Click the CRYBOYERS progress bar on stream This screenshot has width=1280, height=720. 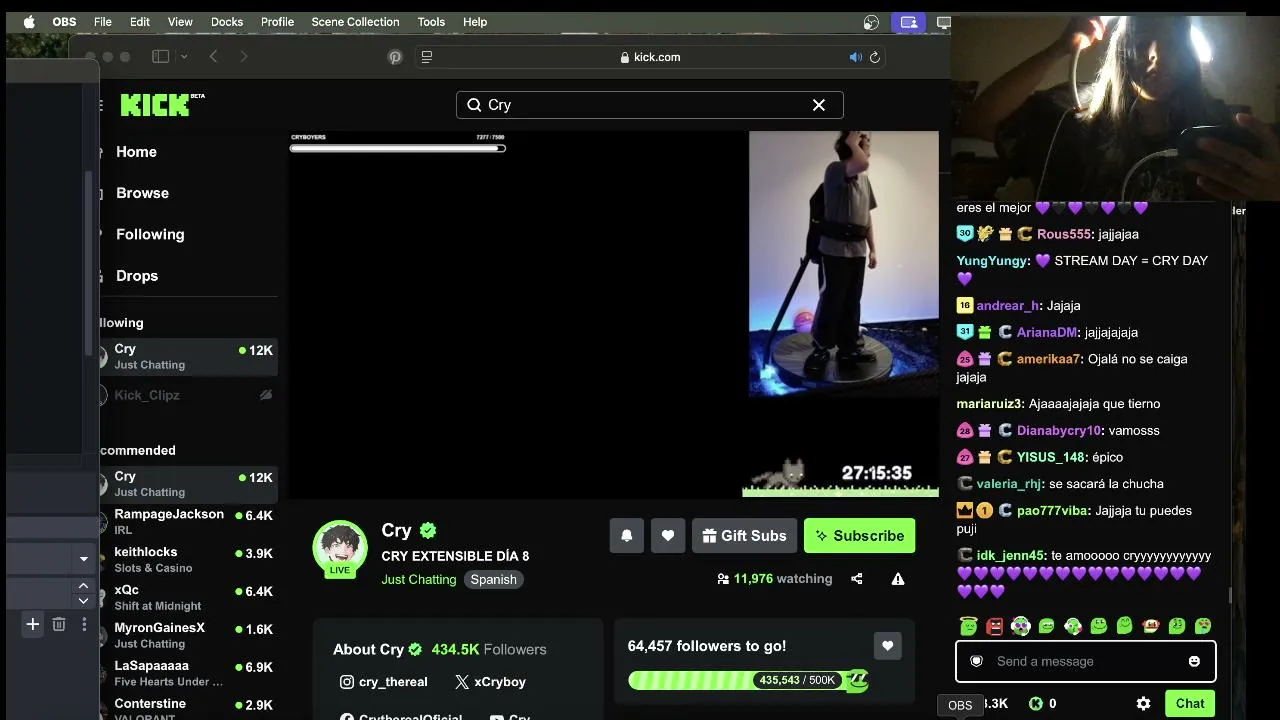click(x=398, y=148)
